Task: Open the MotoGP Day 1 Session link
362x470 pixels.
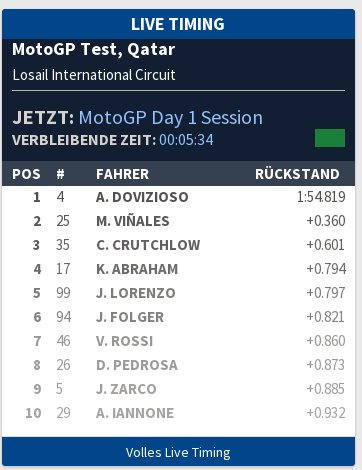Action: [171, 118]
